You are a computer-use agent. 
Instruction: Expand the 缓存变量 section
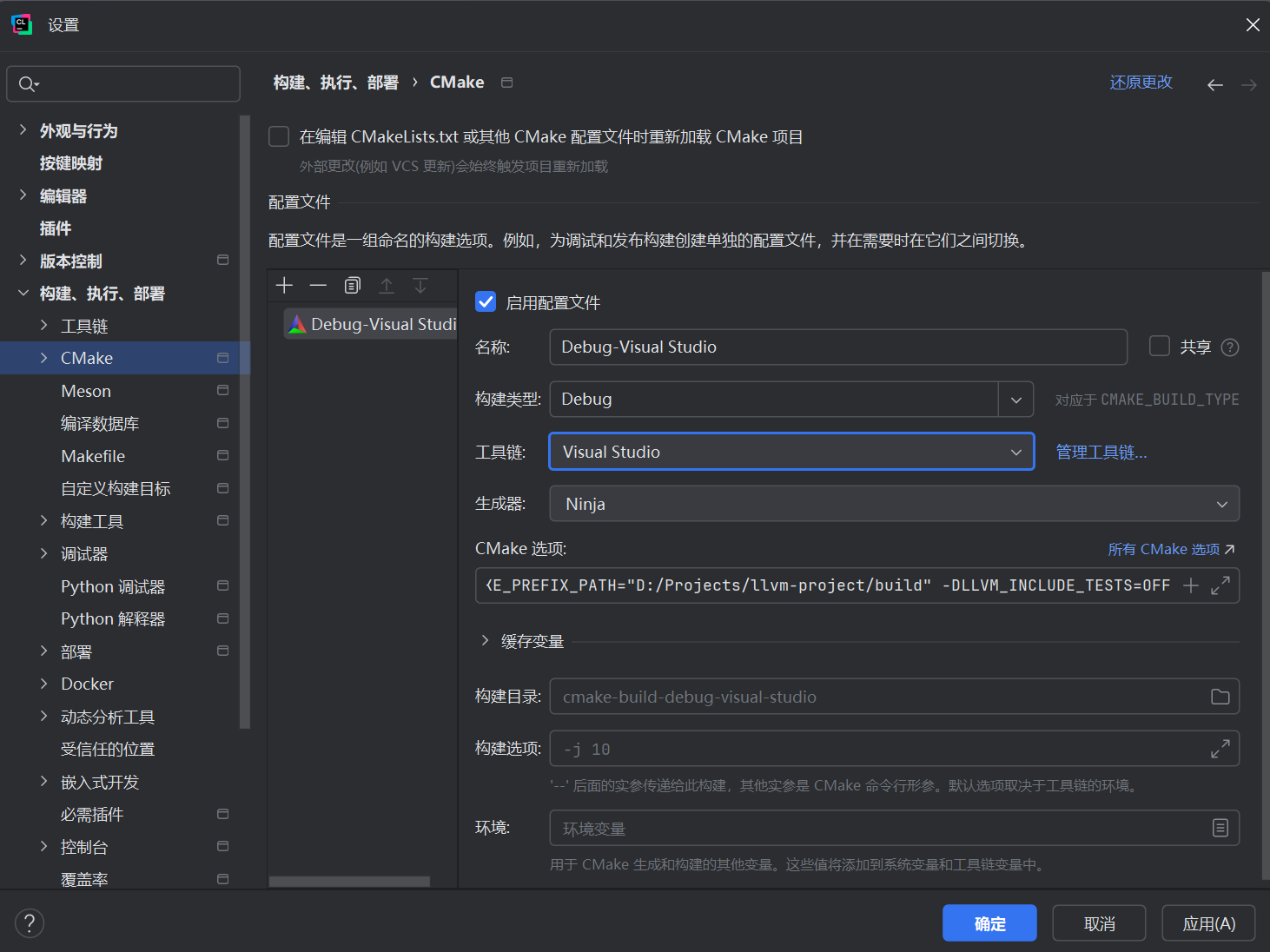[x=485, y=641]
